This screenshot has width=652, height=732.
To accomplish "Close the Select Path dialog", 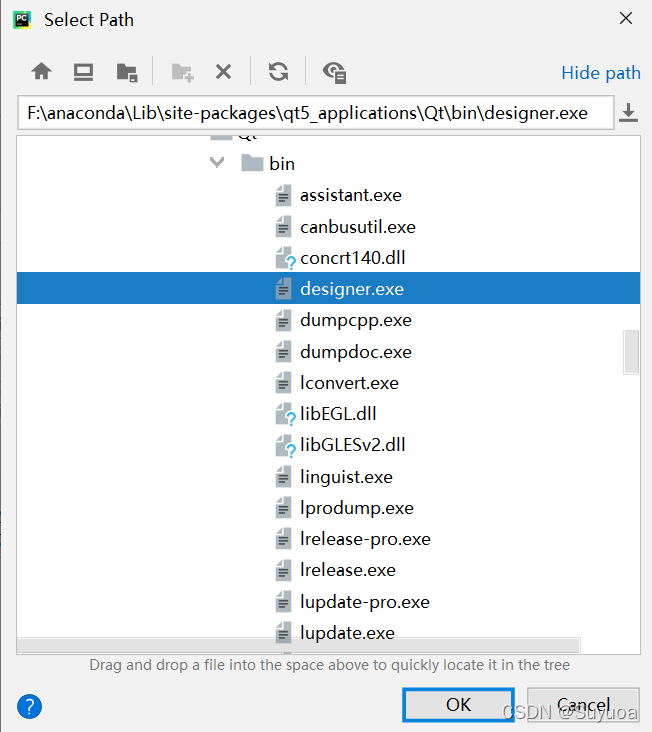I will click(x=626, y=18).
